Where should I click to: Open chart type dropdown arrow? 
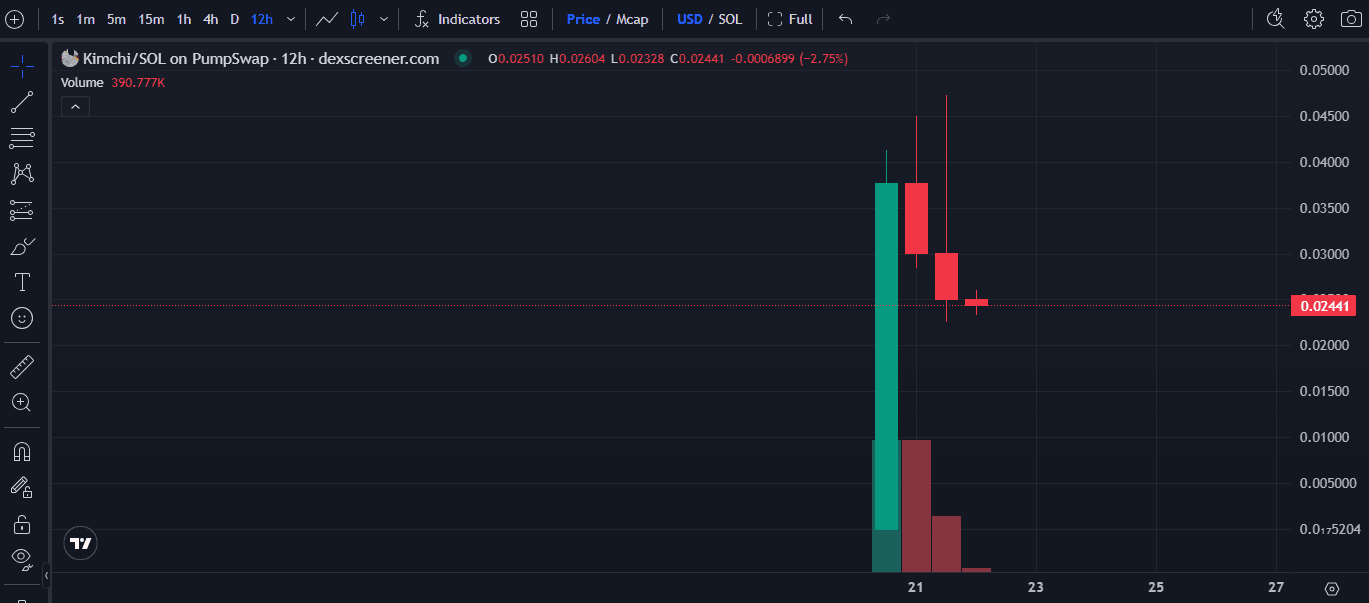(384, 19)
